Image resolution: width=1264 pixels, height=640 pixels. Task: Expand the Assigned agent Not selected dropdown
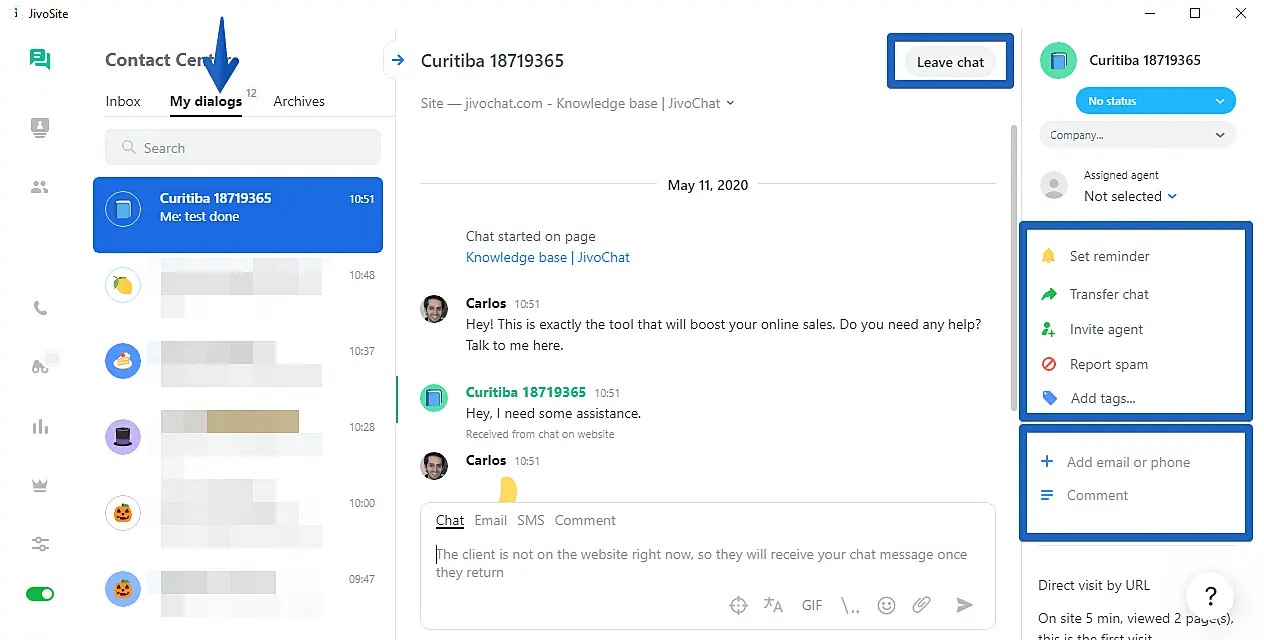pos(1130,197)
